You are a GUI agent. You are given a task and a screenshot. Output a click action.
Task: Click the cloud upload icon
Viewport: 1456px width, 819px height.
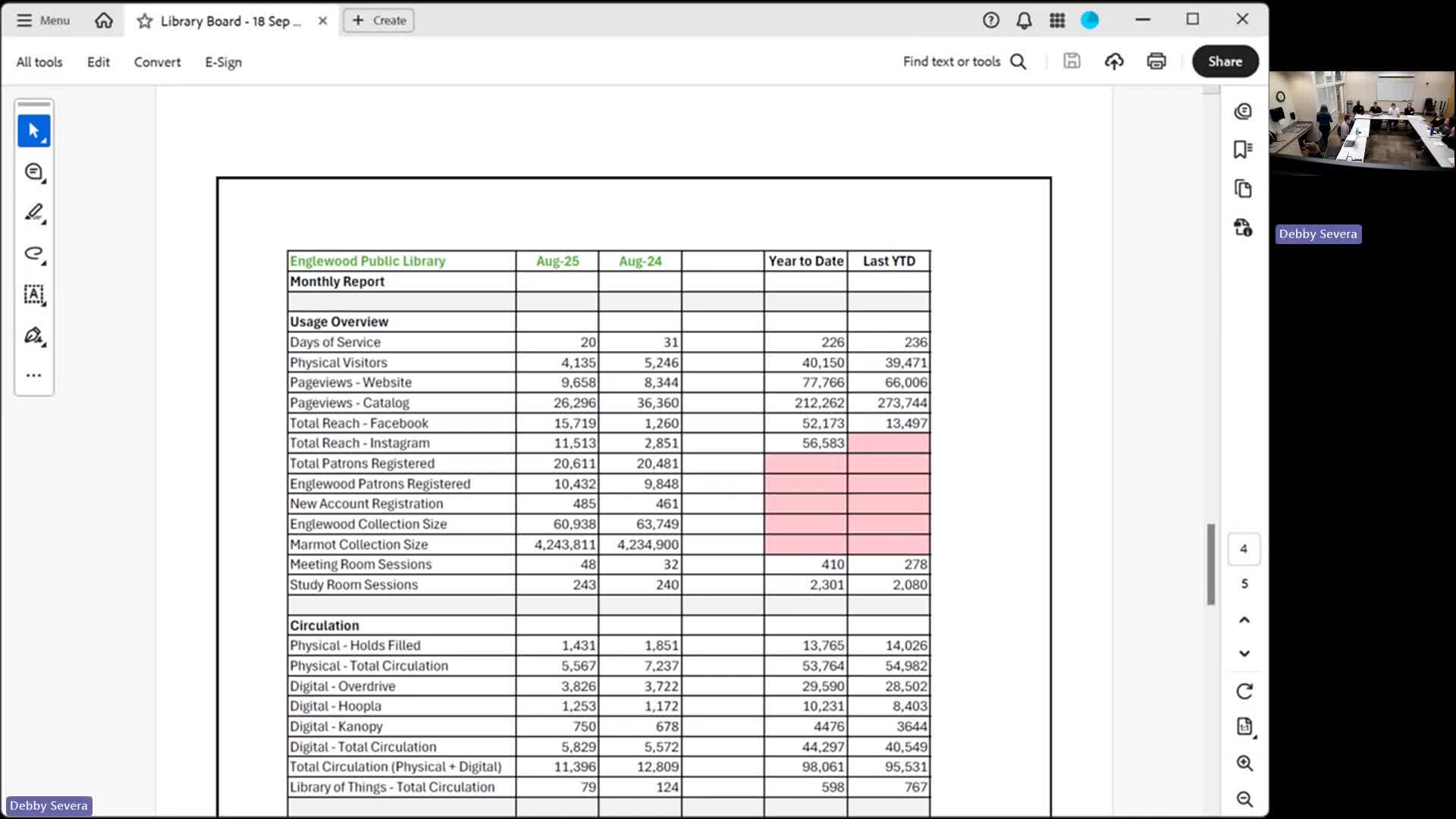1113,61
